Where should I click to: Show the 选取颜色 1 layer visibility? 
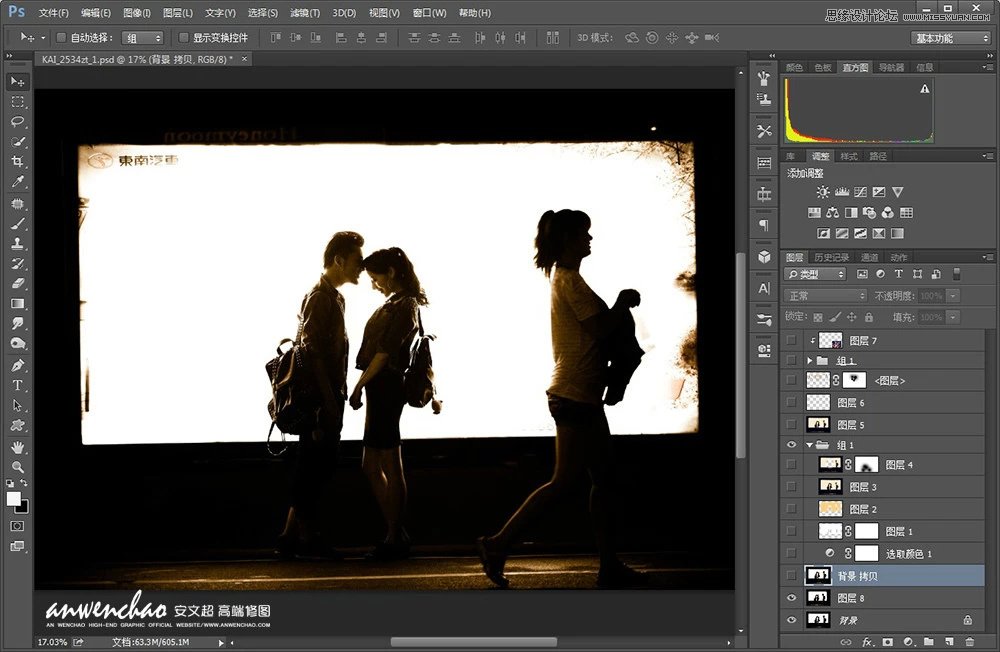point(791,553)
